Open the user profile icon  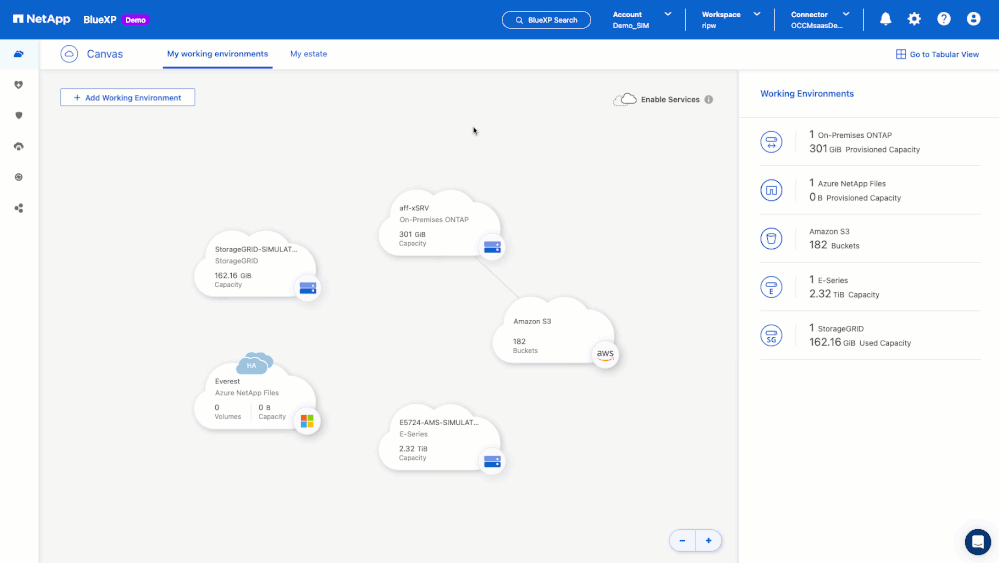tap(973, 19)
